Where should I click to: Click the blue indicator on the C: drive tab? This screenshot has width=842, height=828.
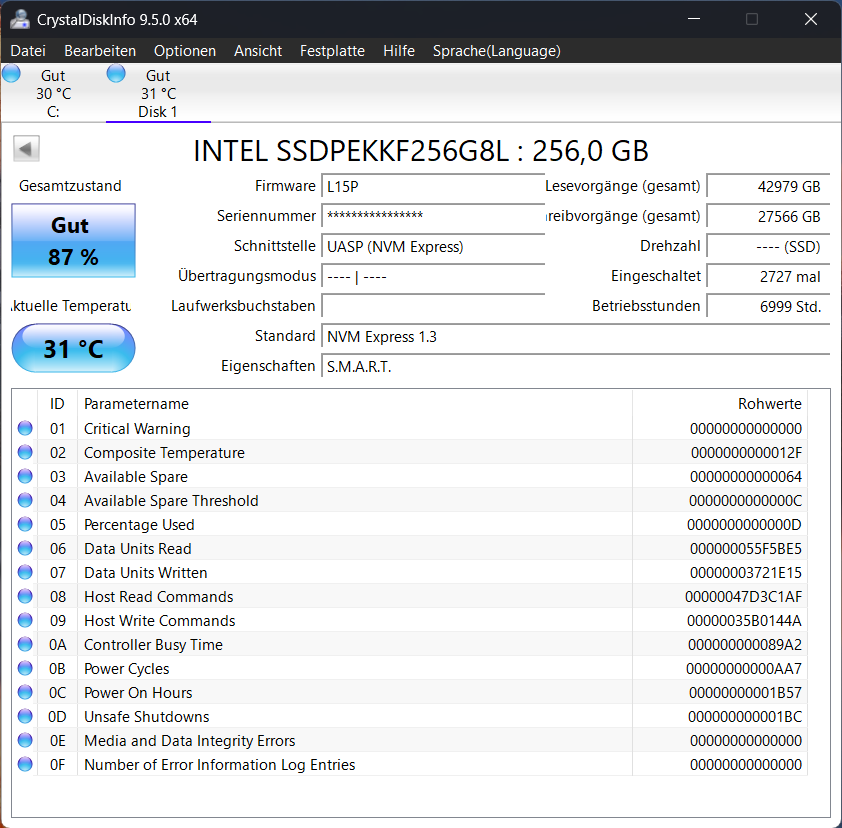pyautogui.click(x=11, y=72)
